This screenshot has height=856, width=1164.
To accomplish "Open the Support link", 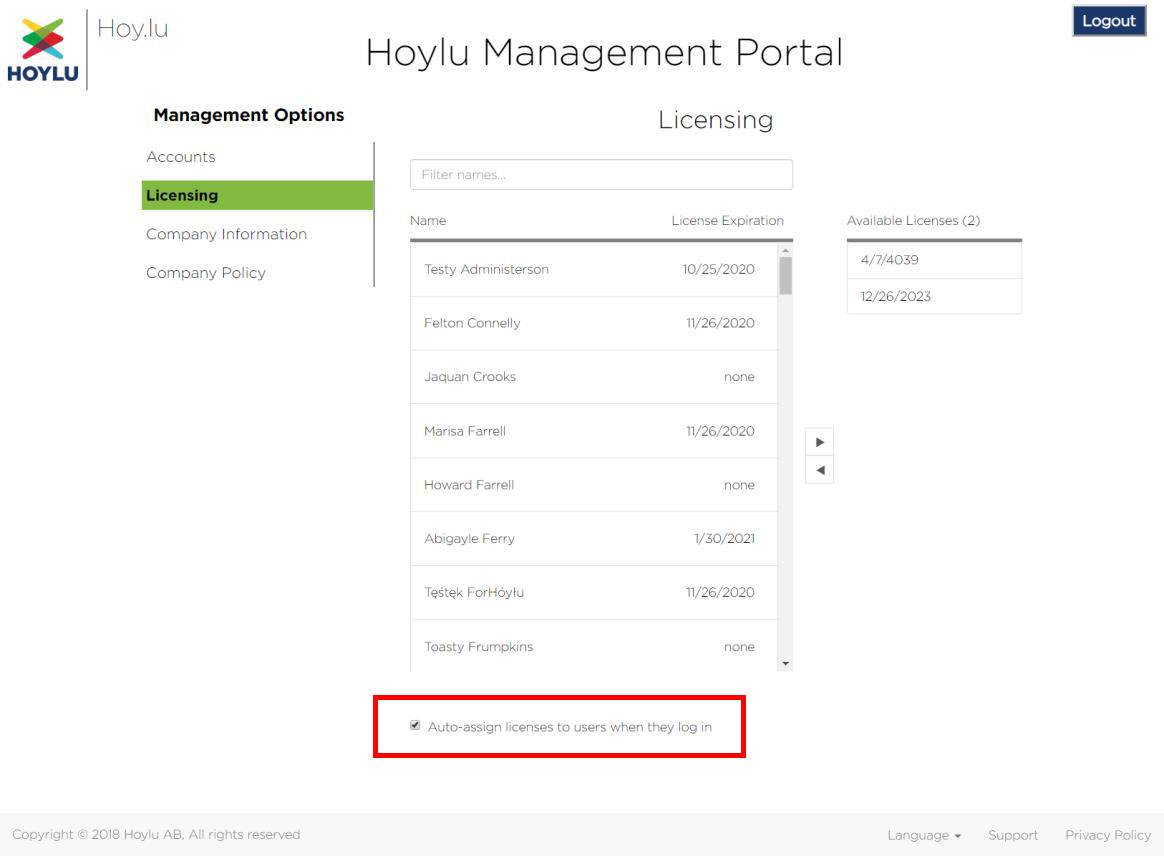I will pyautogui.click(x=1013, y=835).
